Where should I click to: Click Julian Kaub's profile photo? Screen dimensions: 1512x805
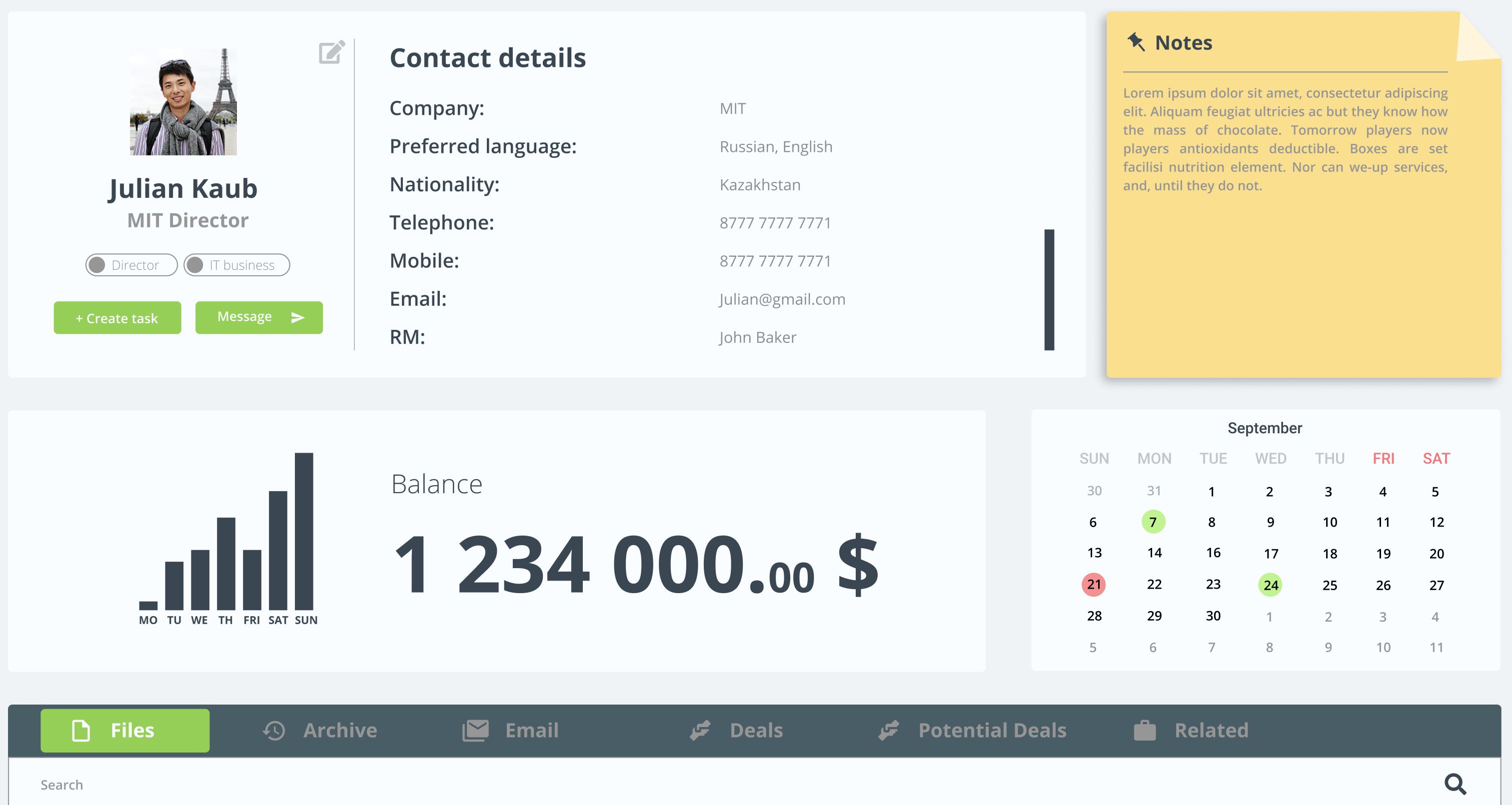click(x=183, y=101)
